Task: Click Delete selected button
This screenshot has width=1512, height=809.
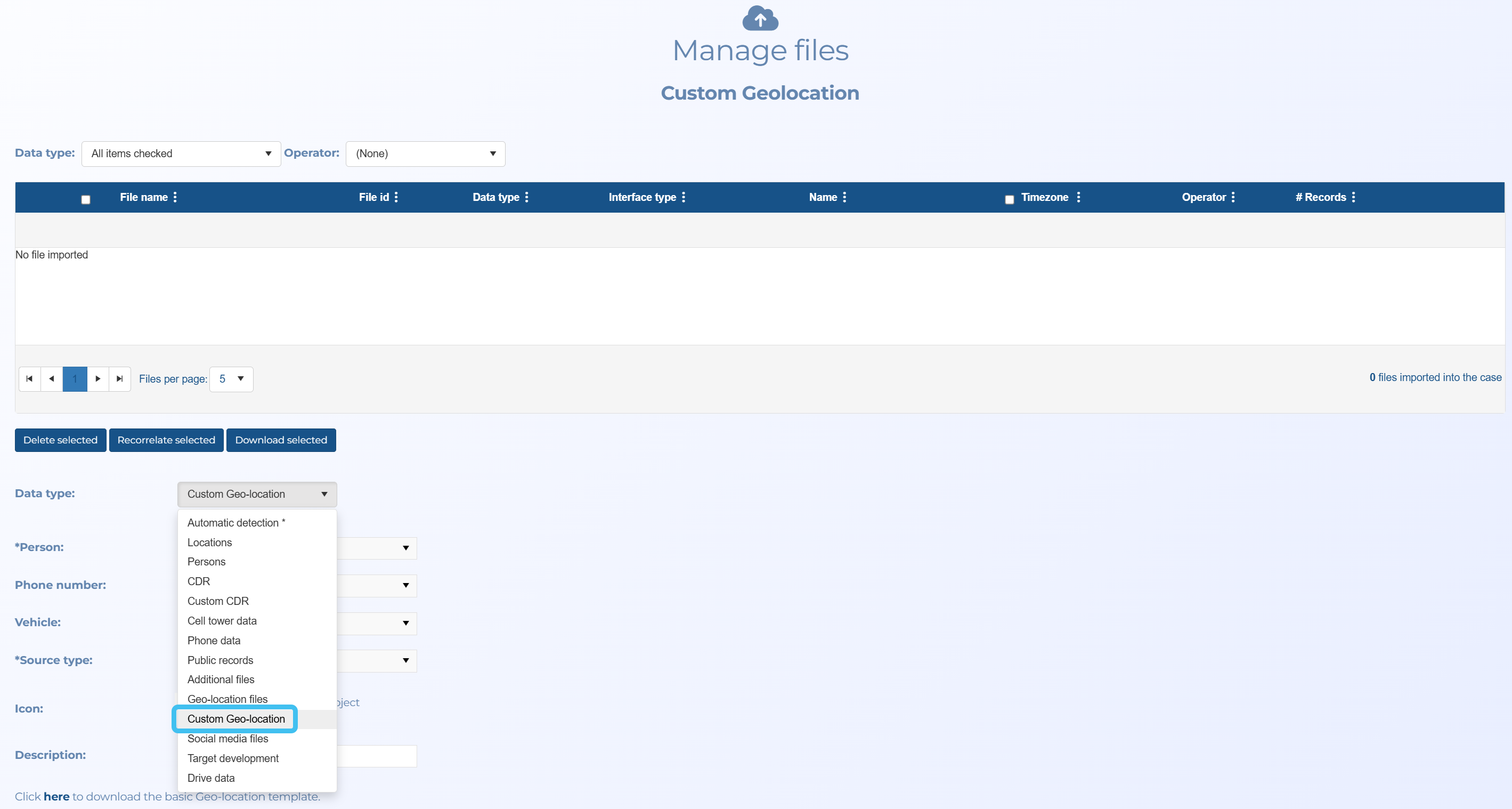Action: 60,440
